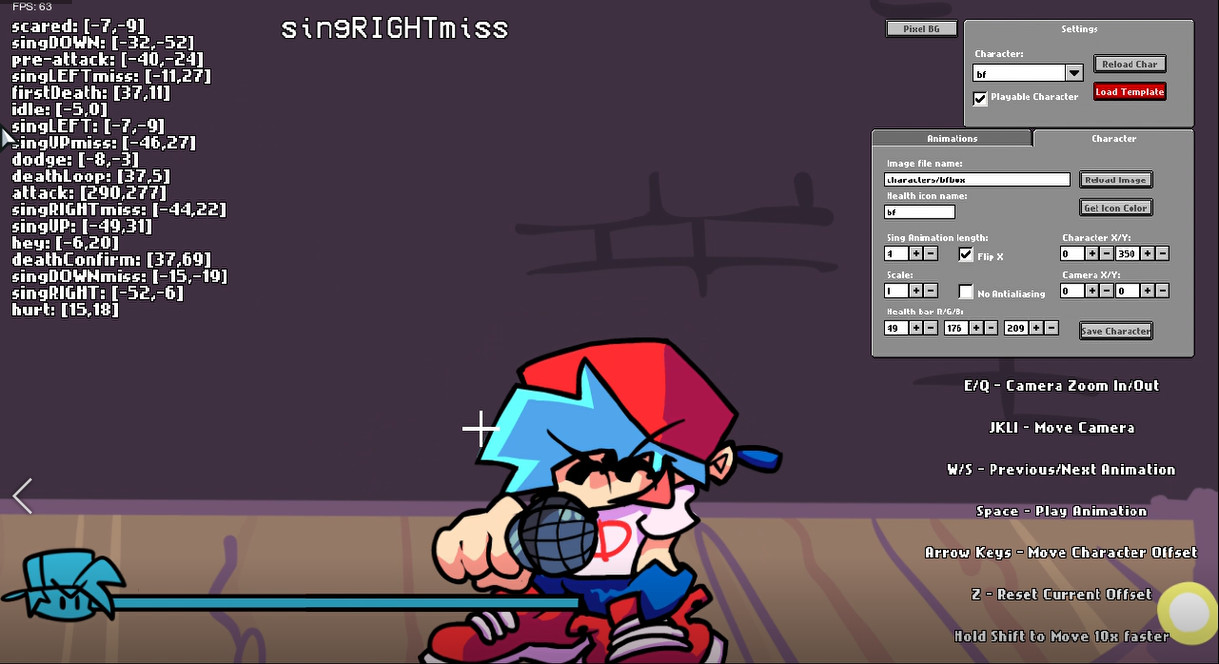Increment the health bar green value

click(x=974, y=327)
